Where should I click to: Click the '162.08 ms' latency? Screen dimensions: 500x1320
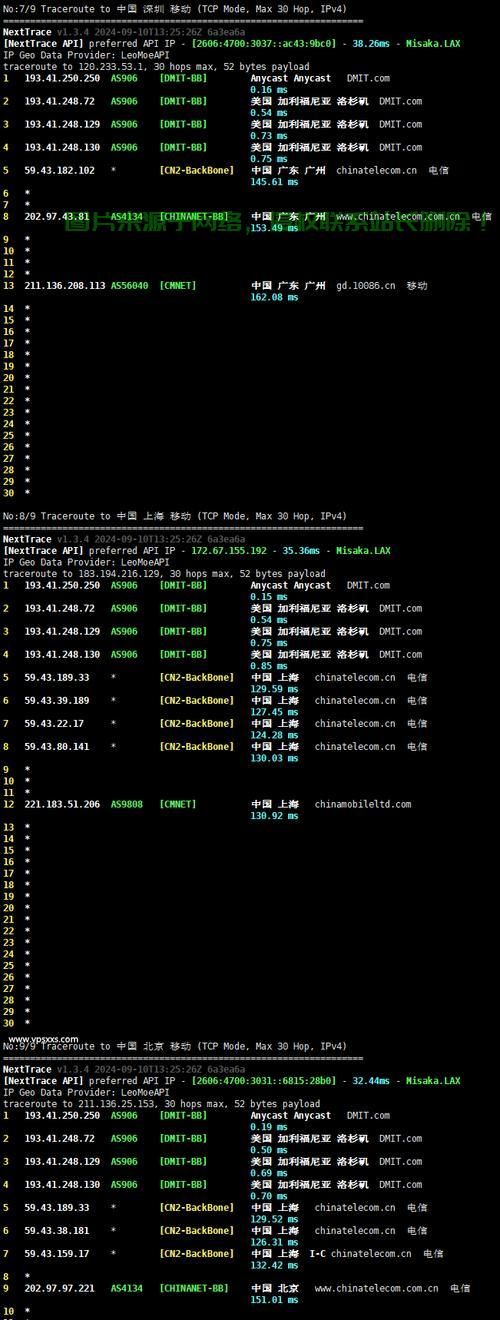(x=273, y=297)
